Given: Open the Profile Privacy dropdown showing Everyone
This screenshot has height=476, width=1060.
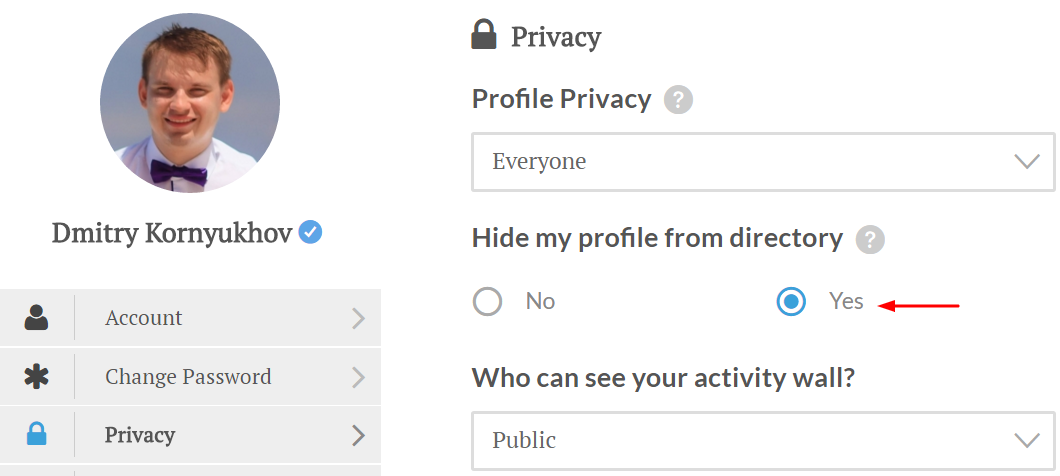Looking at the screenshot, I should pyautogui.click(x=763, y=162).
